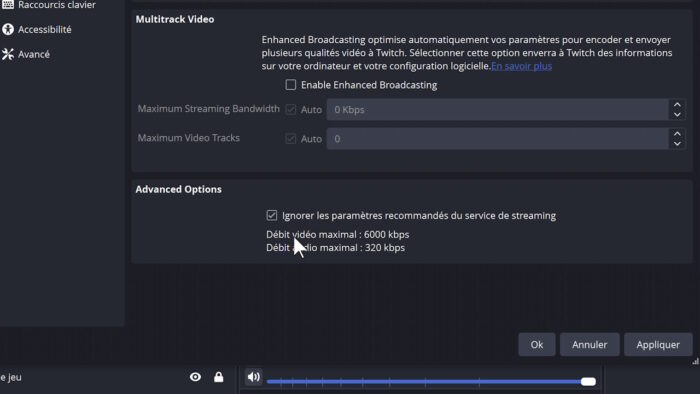Click the wrench tools icon for Avancé

coord(8,54)
